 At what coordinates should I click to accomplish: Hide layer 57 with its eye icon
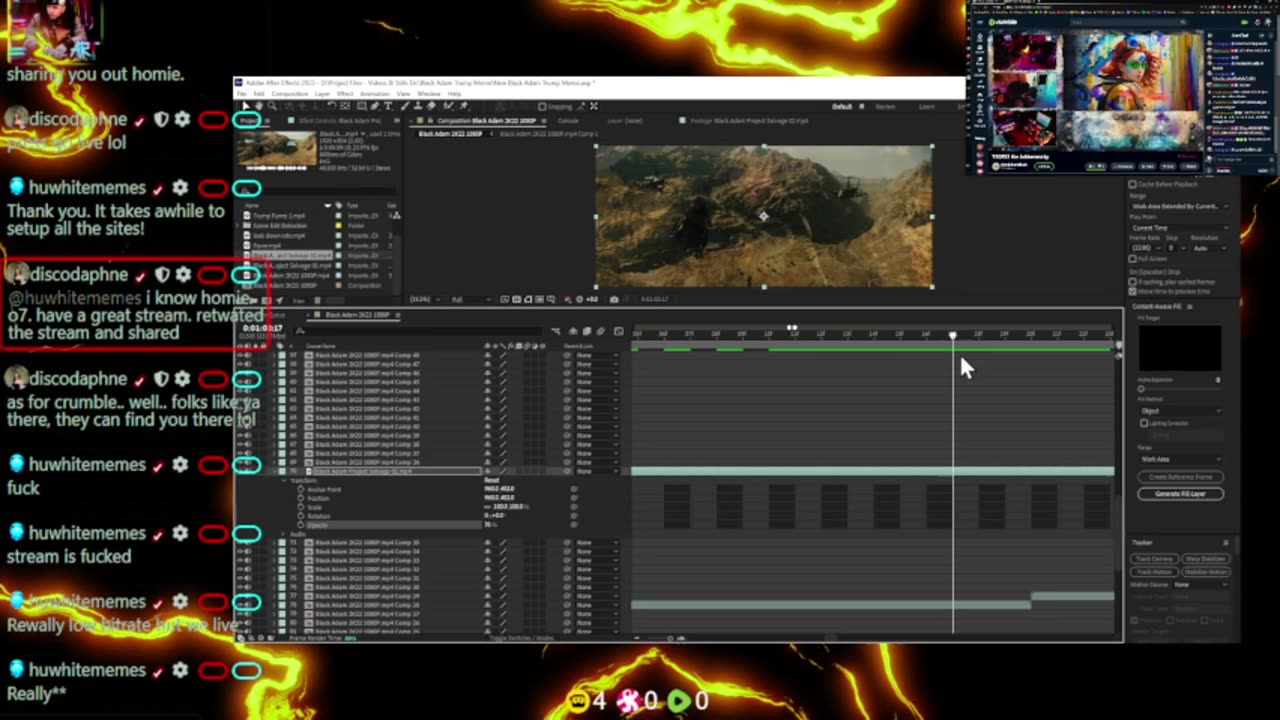(x=240, y=355)
